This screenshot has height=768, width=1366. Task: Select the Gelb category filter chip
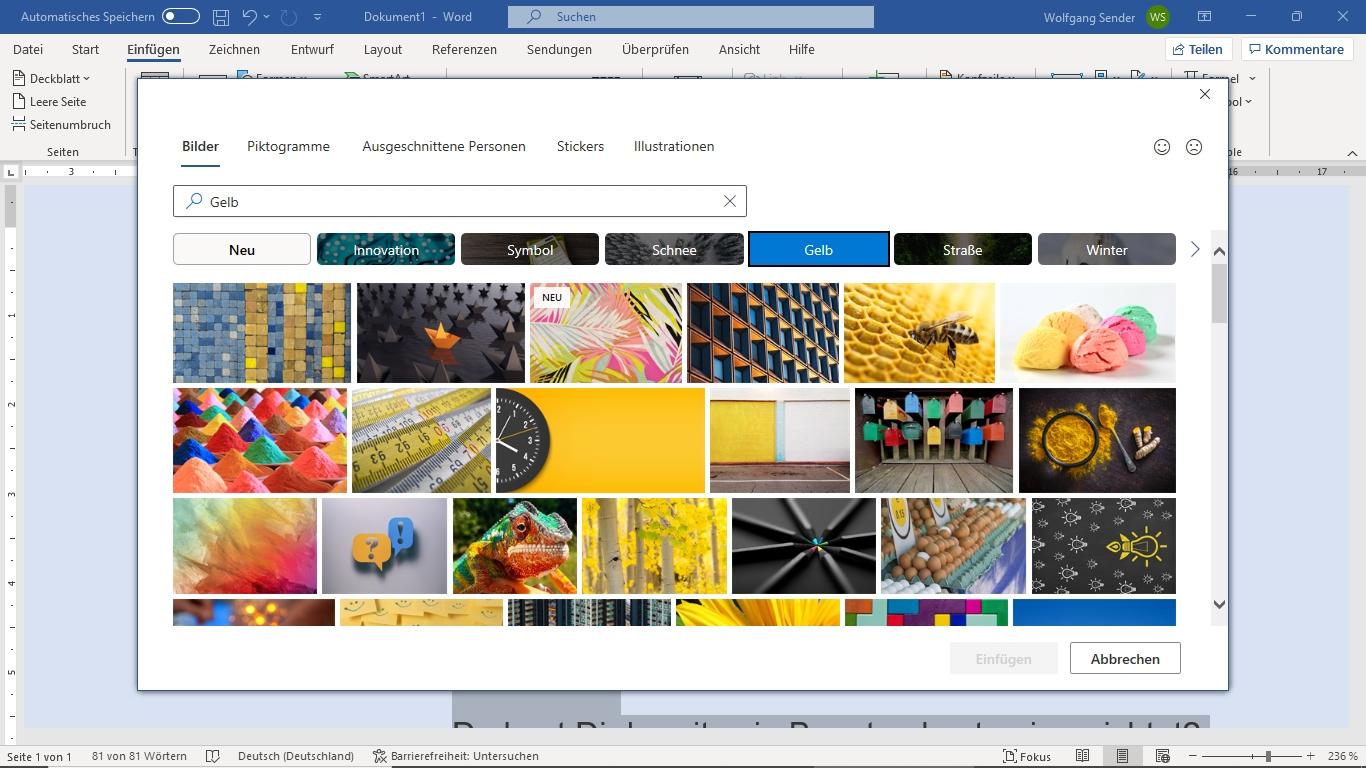(x=818, y=250)
